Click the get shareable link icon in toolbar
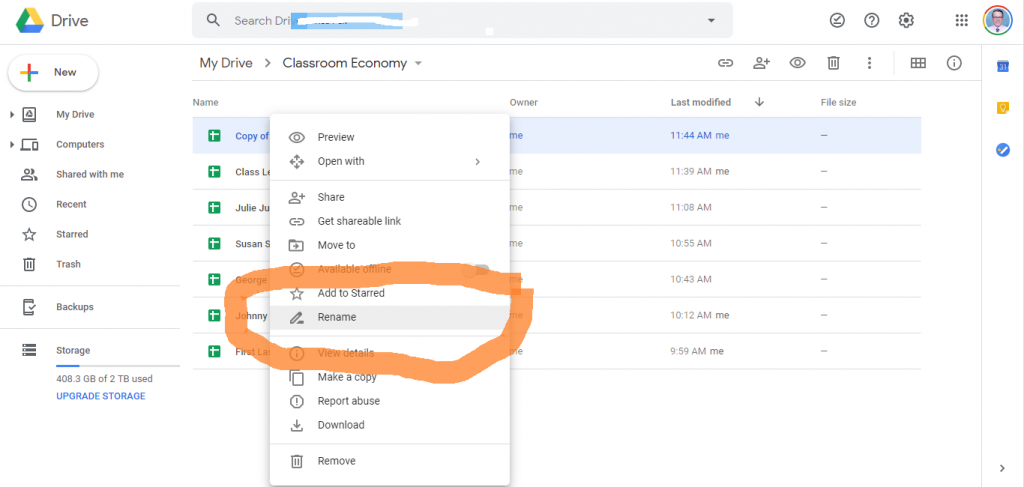Viewport: 1024px width, 487px height. pos(726,63)
